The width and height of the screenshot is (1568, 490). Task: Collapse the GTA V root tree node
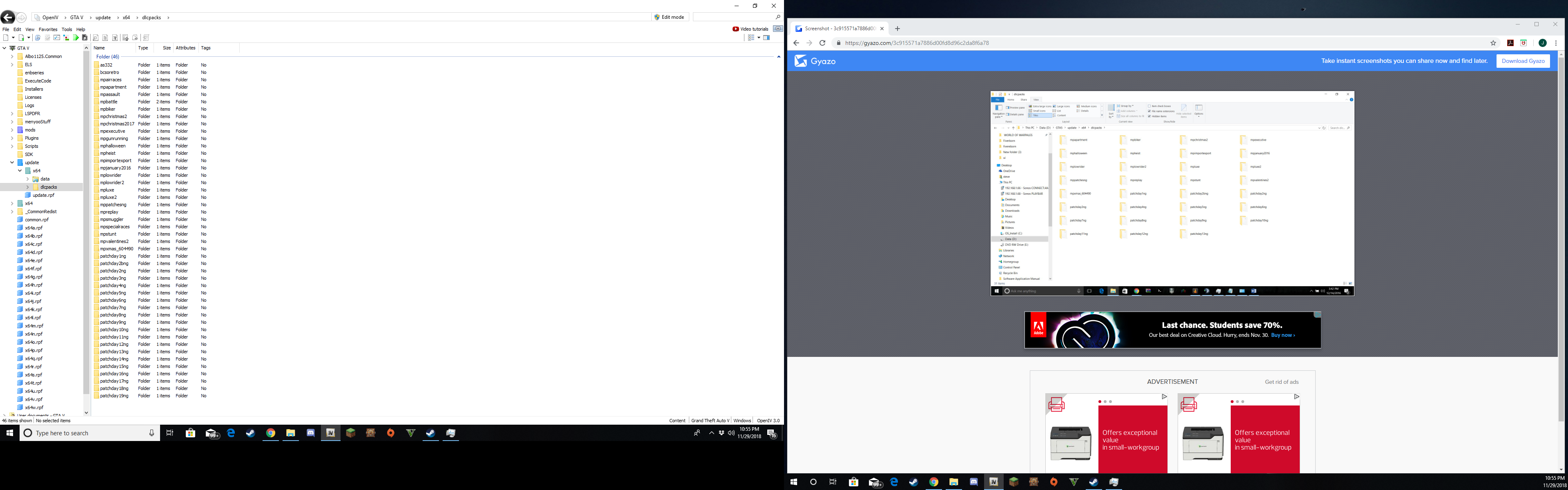4,48
